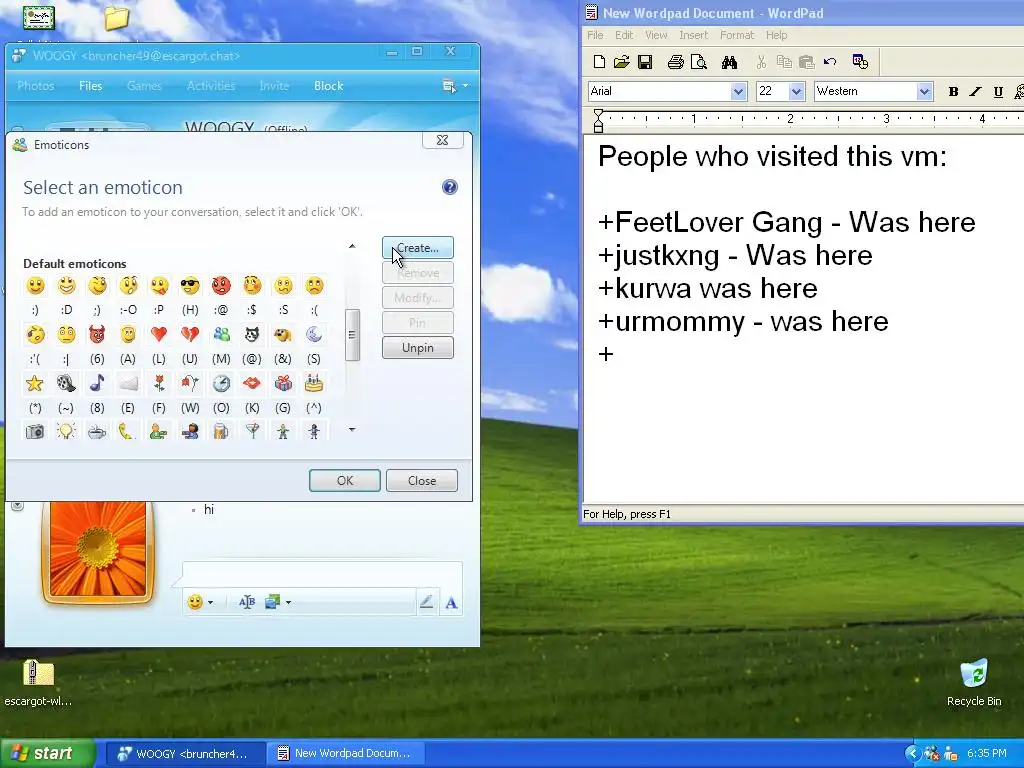
Task: Click the Create... emoticon button
Action: [x=417, y=248]
